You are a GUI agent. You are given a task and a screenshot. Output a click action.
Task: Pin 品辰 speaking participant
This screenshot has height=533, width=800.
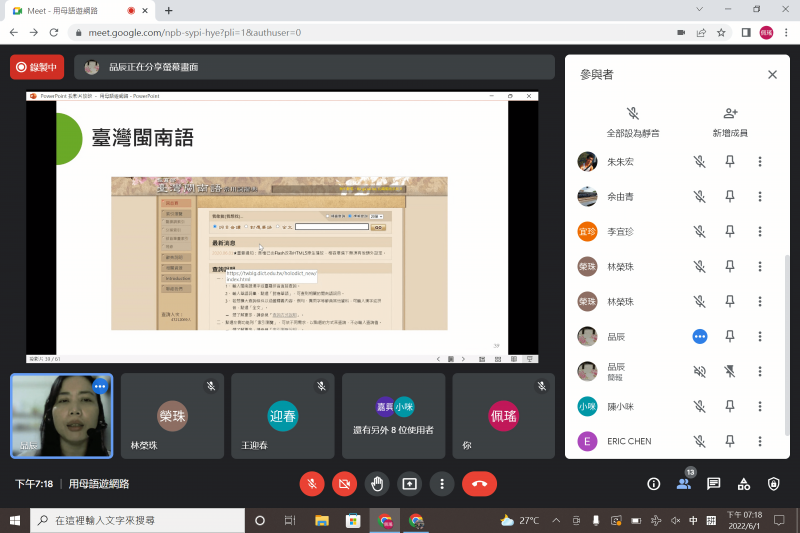pos(730,336)
